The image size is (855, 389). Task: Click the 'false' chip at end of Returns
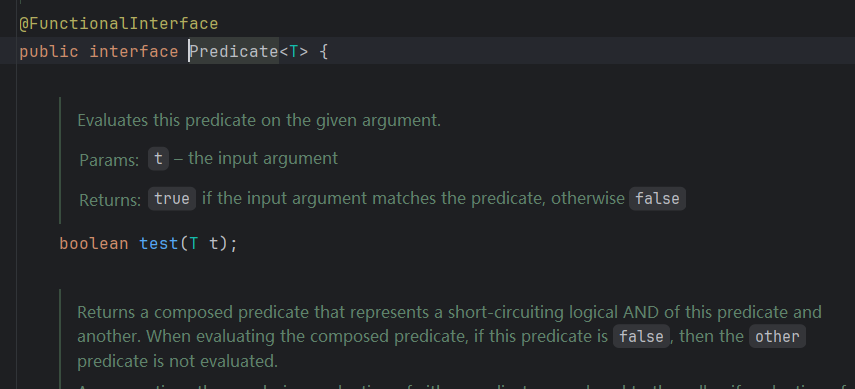657,199
